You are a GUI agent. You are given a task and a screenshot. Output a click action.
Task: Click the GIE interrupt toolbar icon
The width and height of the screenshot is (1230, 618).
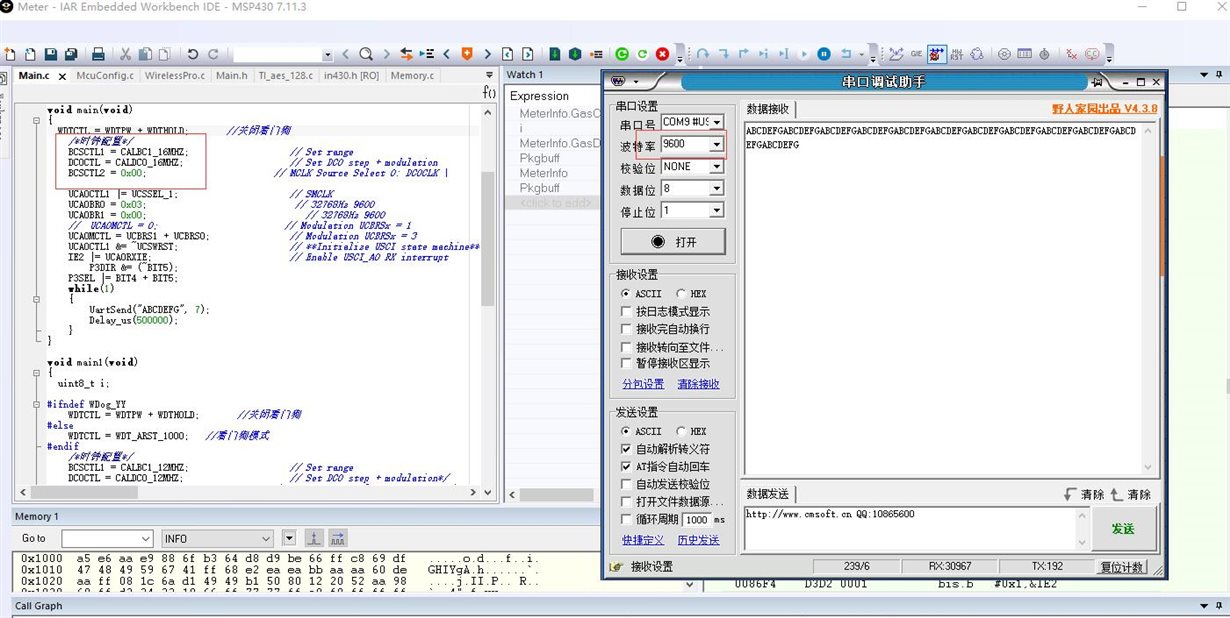click(x=917, y=54)
